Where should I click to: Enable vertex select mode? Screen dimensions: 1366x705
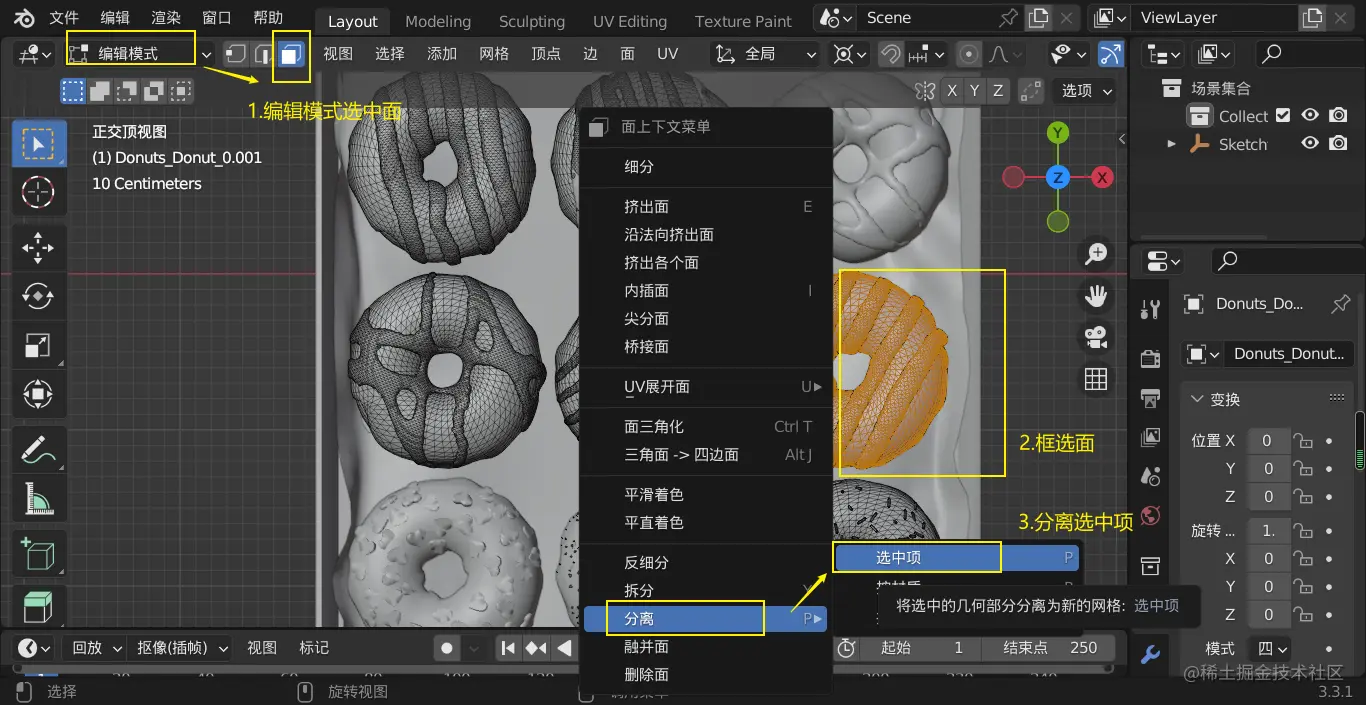235,54
